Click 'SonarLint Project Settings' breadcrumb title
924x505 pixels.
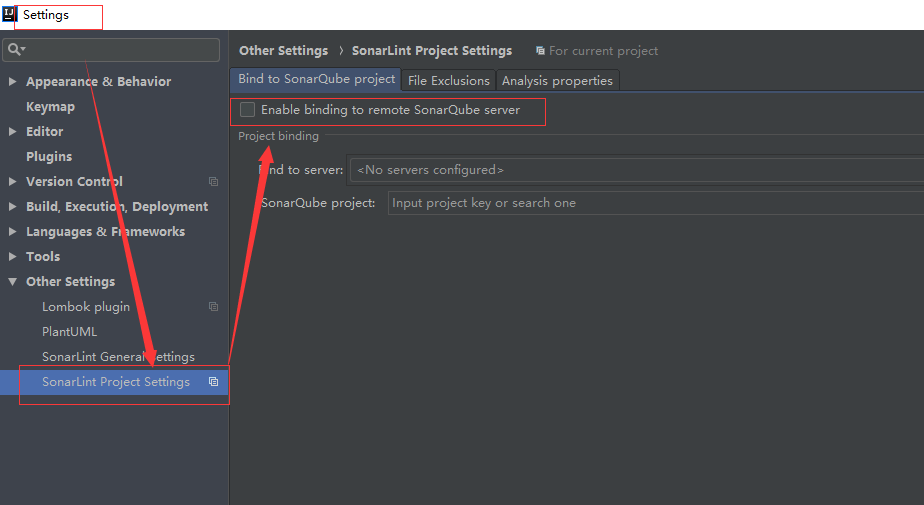(x=432, y=51)
